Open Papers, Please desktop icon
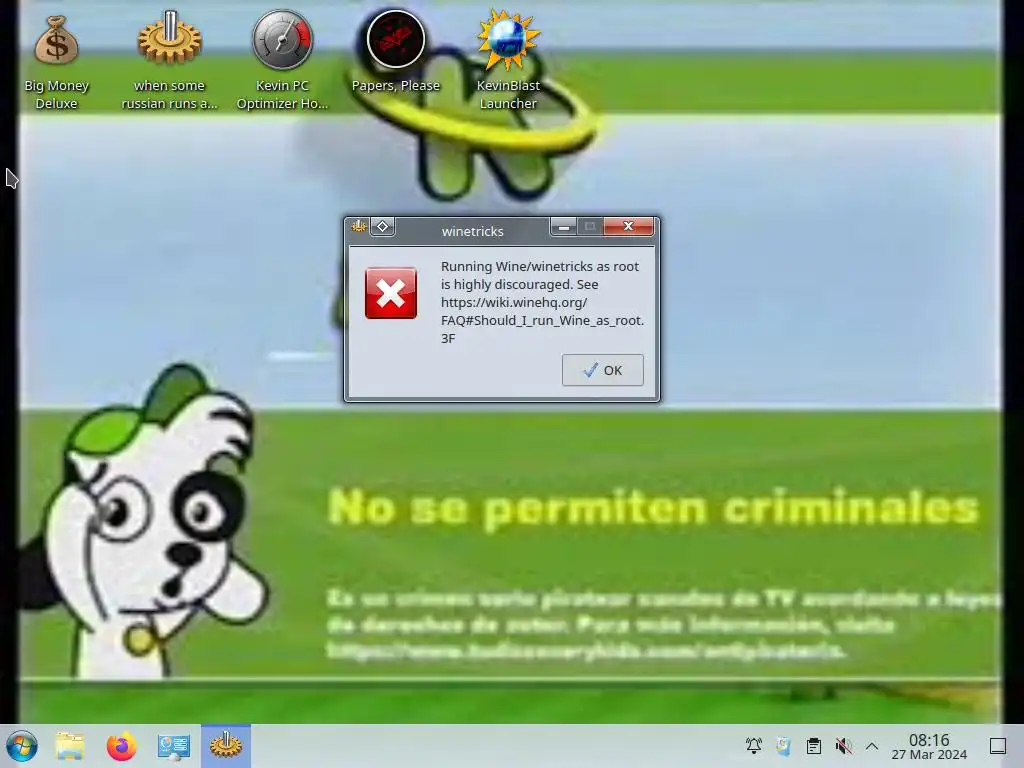The image size is (1024, 768). pos(395,52)
